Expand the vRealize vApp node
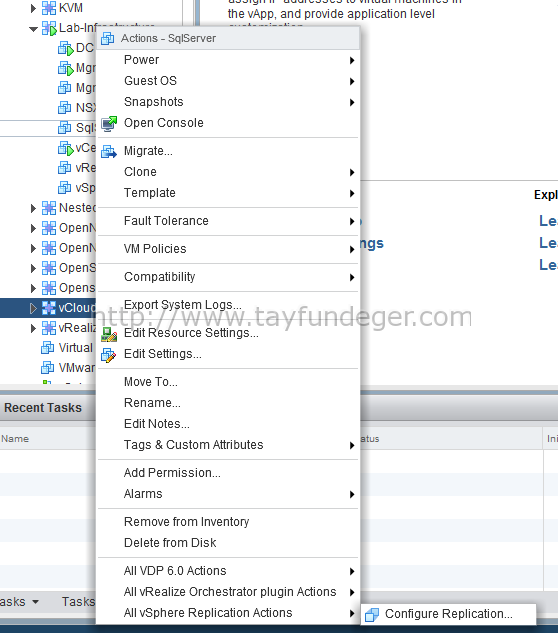Image resolution: width=558 pixels, height=633 pixels. (x=34, y=328)
